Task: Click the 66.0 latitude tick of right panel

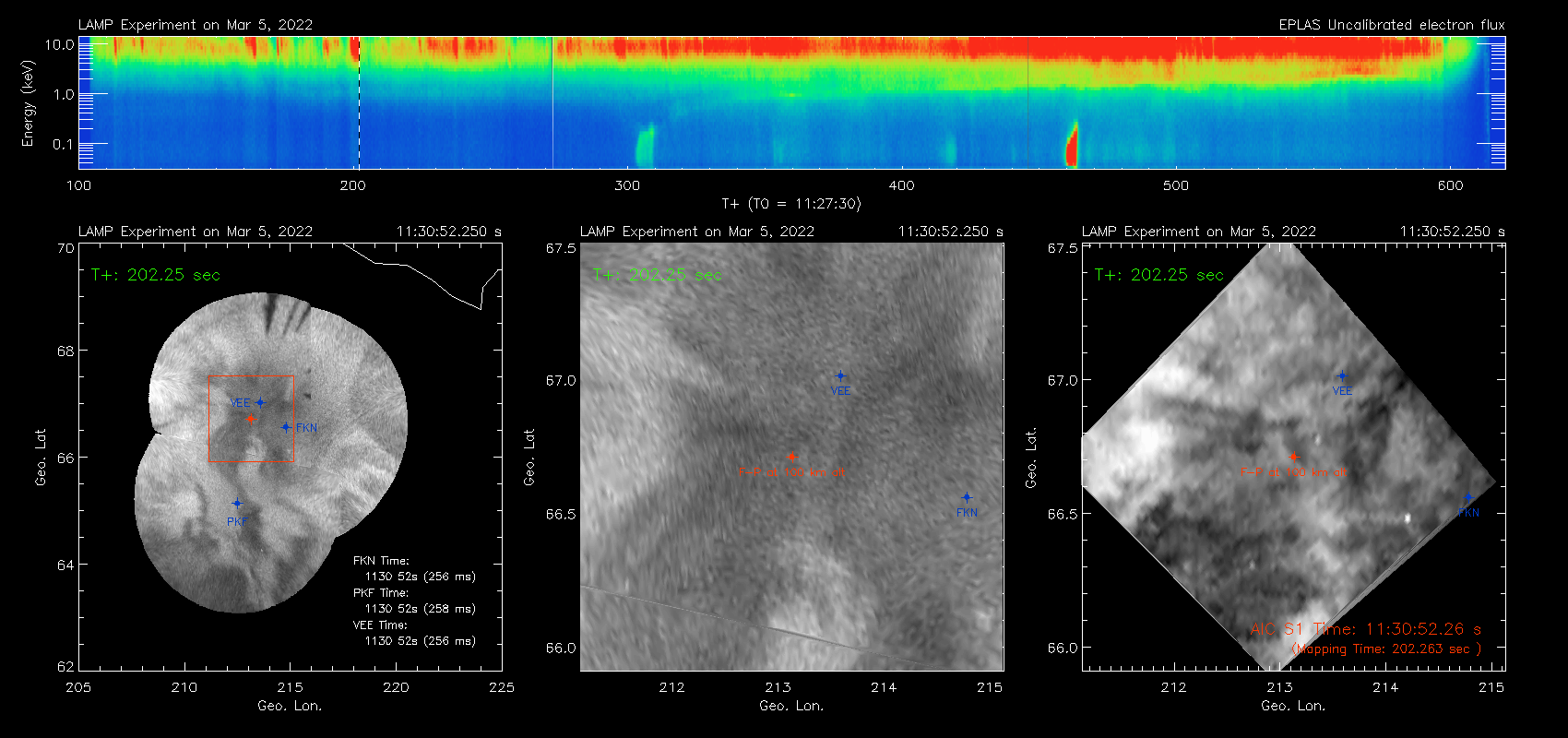Action: (1063, 648)
